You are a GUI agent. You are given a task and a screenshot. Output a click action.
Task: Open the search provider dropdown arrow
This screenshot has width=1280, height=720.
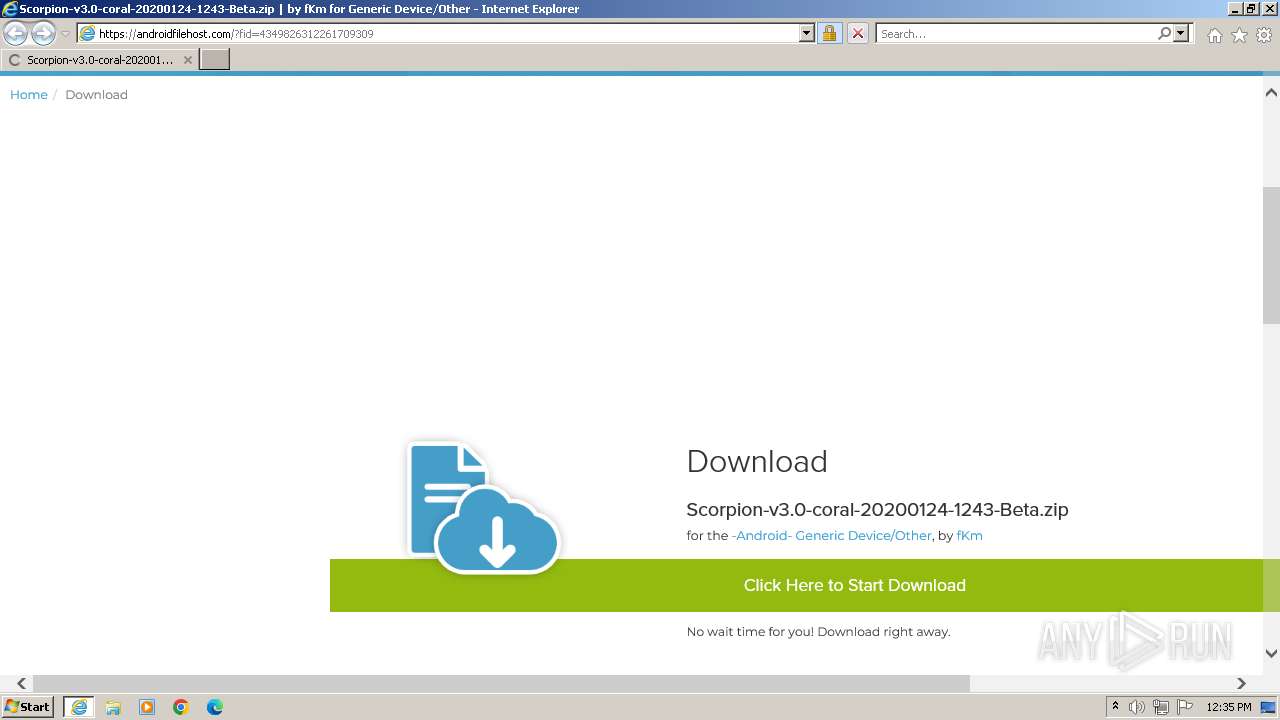1181,33
